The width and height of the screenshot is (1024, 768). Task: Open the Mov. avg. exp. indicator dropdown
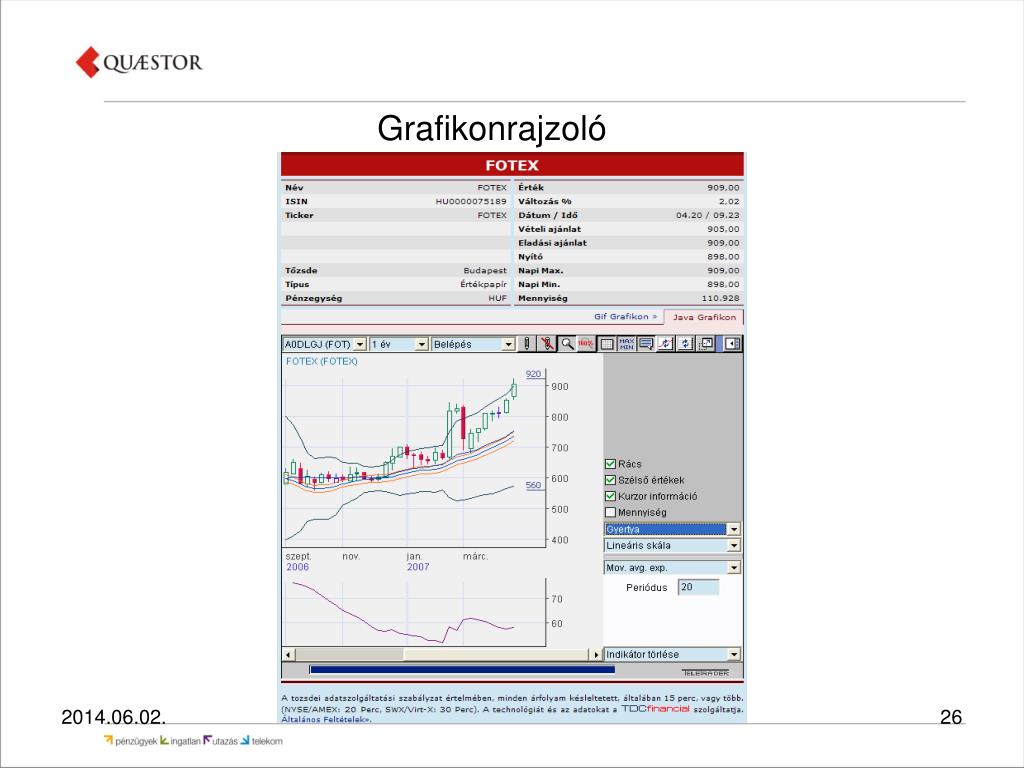(x=672, y=568)
